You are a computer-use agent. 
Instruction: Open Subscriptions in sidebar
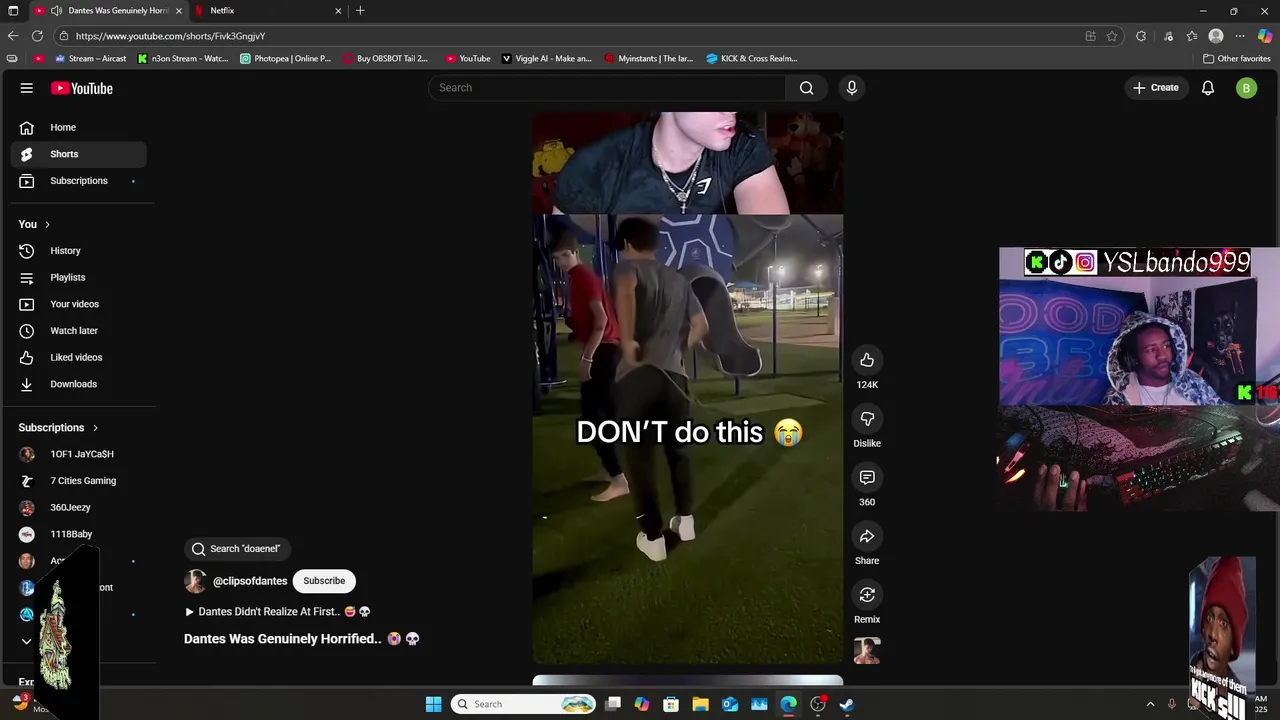(x=79, y=181)
